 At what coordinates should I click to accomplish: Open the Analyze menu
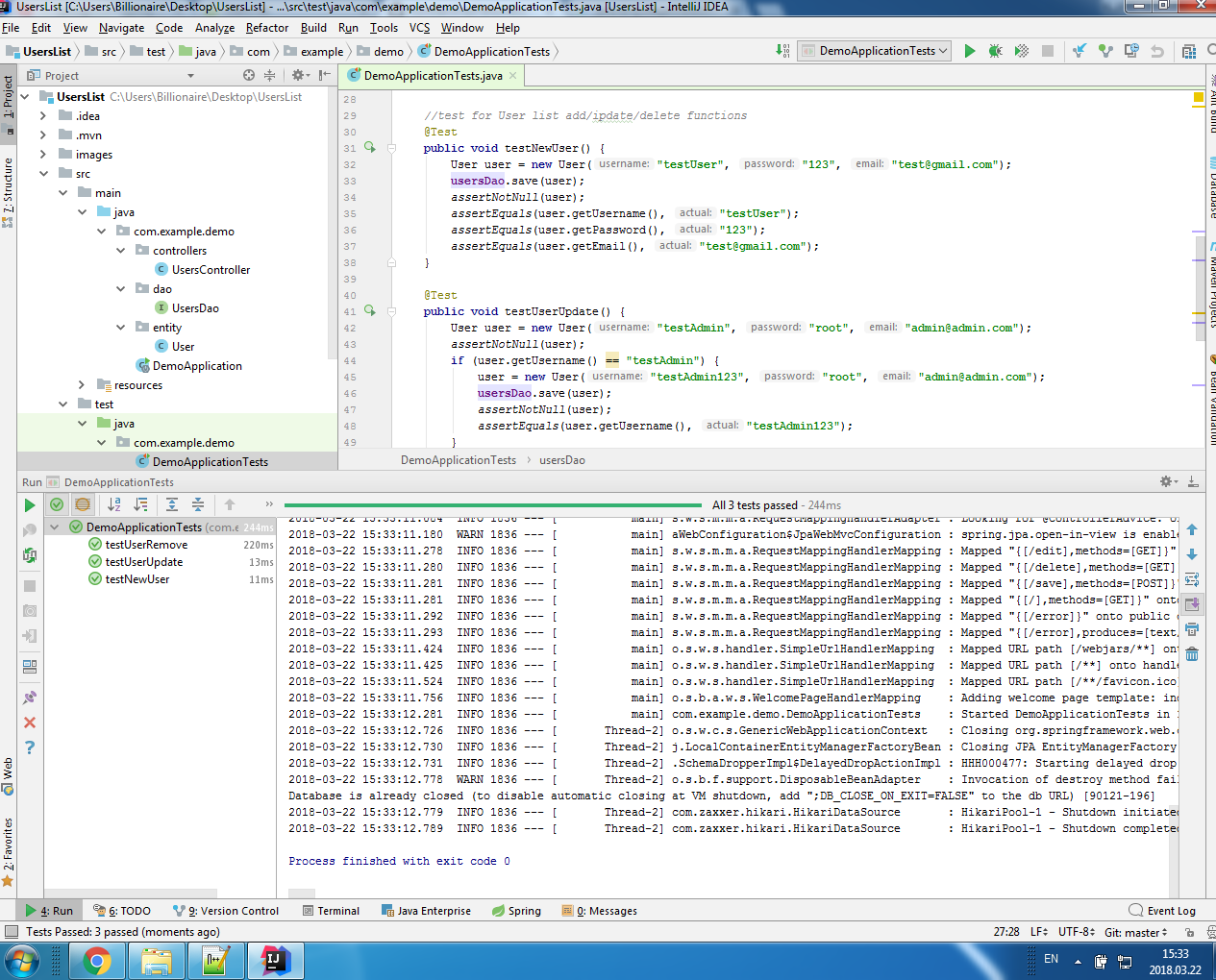(214, 28)
